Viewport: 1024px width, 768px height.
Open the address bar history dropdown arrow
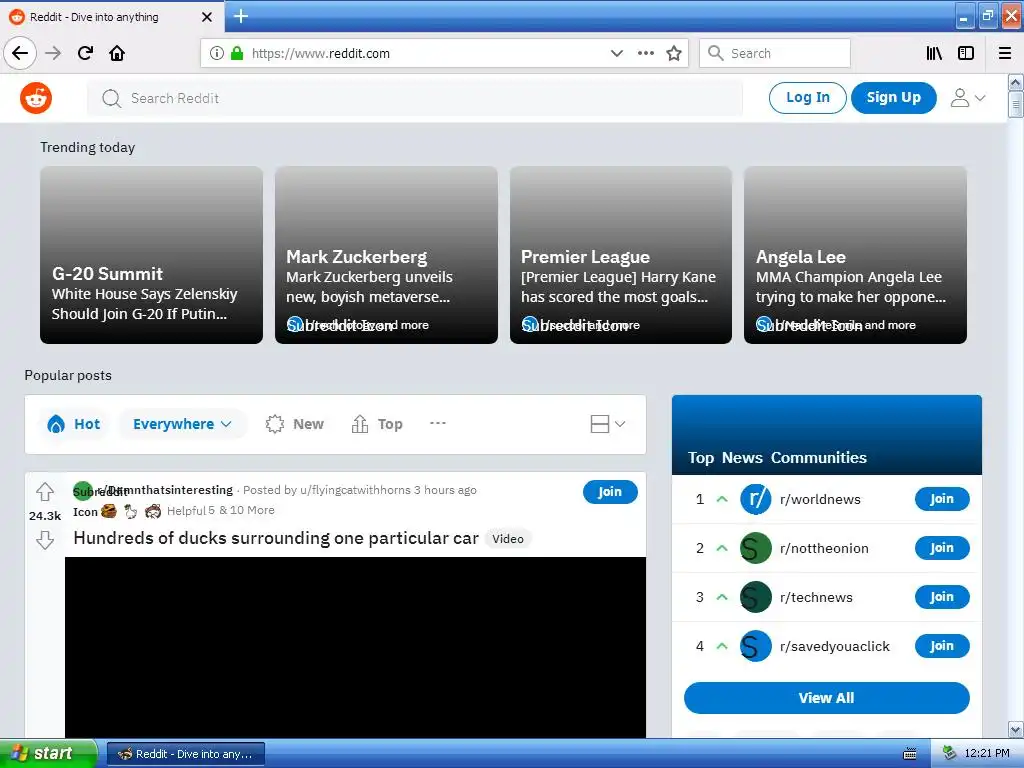pos(616,53)
